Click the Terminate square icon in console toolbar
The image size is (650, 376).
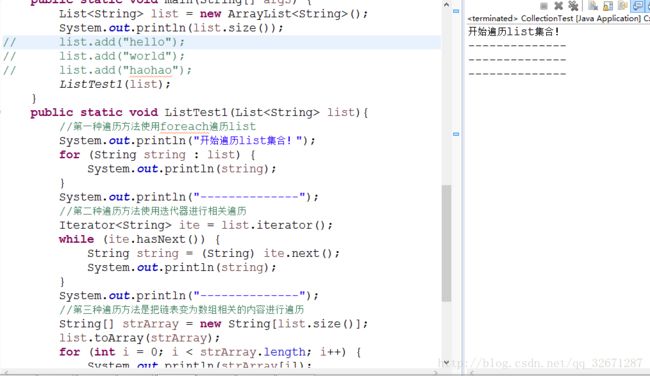pos(544,6)
